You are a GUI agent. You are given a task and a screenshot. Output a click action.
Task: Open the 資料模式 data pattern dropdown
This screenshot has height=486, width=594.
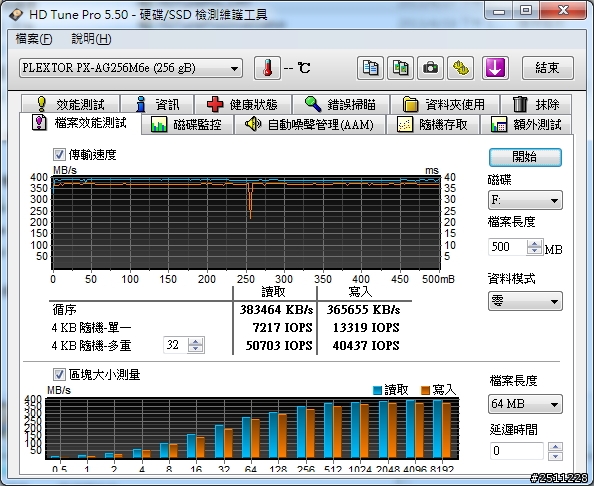(525, 301)
